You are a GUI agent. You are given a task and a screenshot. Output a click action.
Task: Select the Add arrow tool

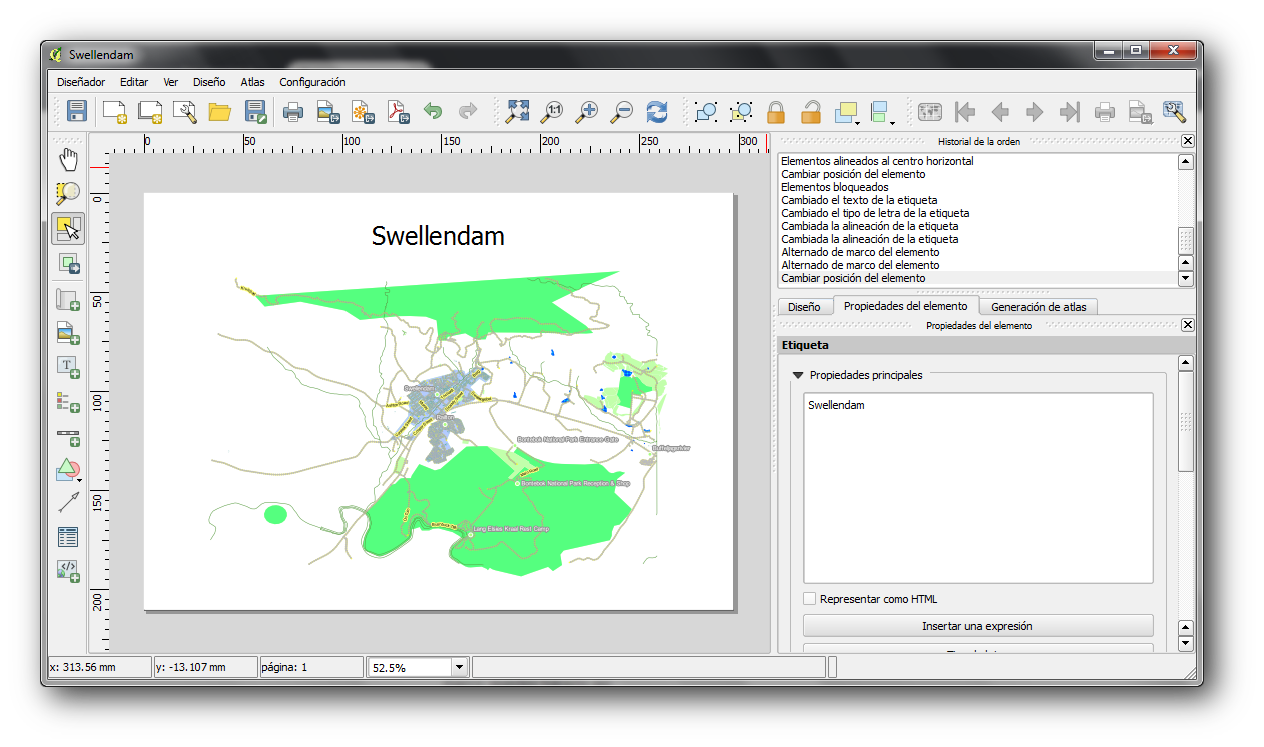[68, 503]
